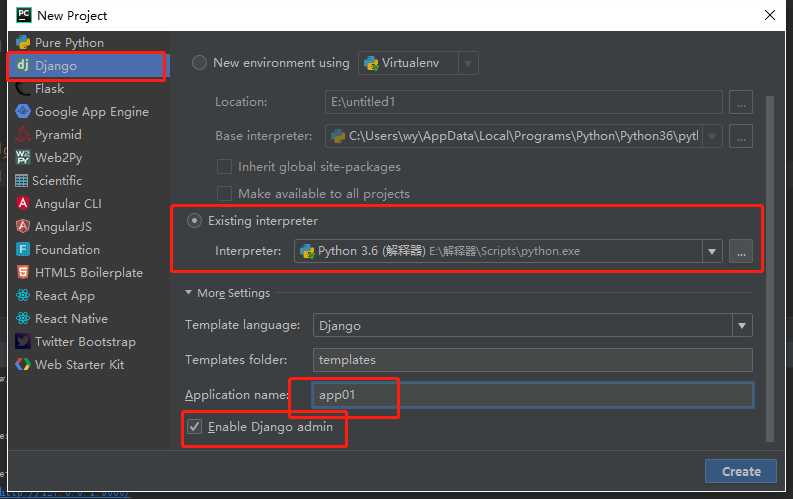Click the Pyramid project icon
793x499 pixels.
point(23,134)
